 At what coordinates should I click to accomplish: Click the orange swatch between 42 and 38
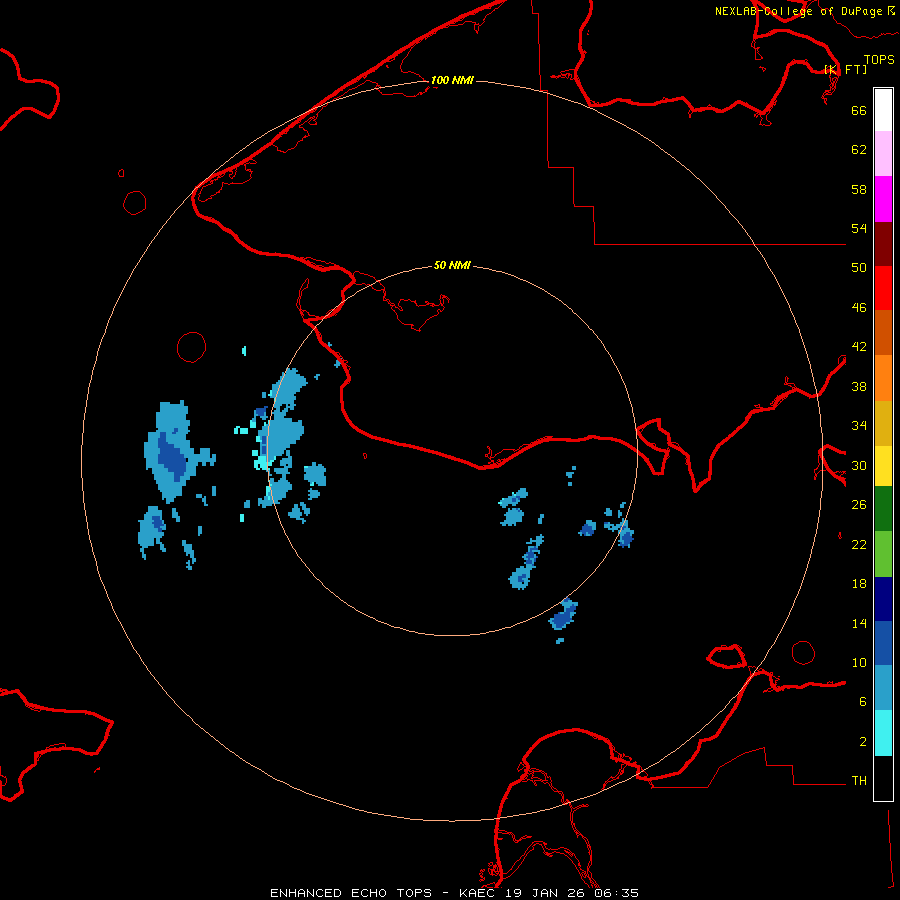click(883, 377)
